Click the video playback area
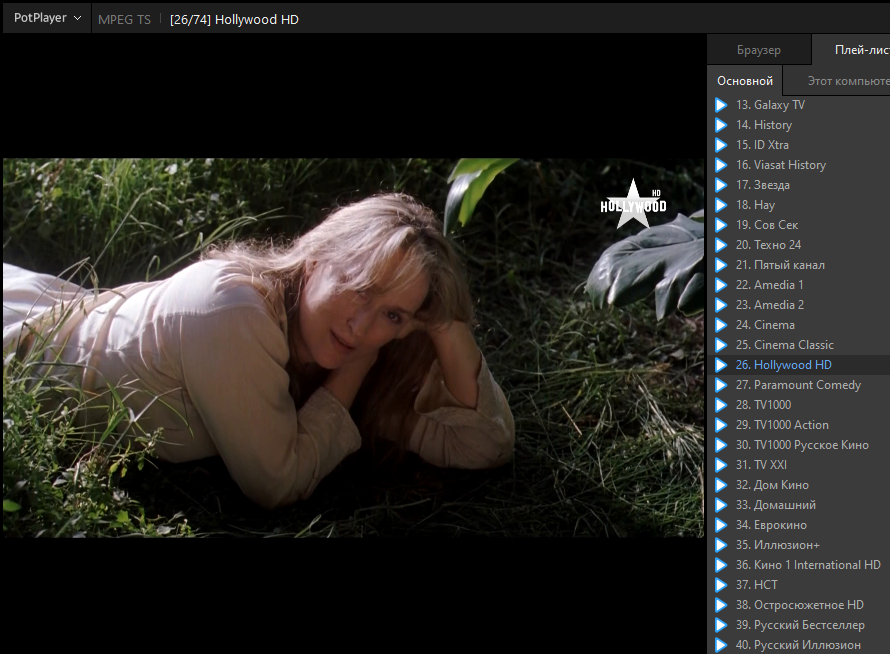Viewport: 890px width, 654px height. pos(353,347)
